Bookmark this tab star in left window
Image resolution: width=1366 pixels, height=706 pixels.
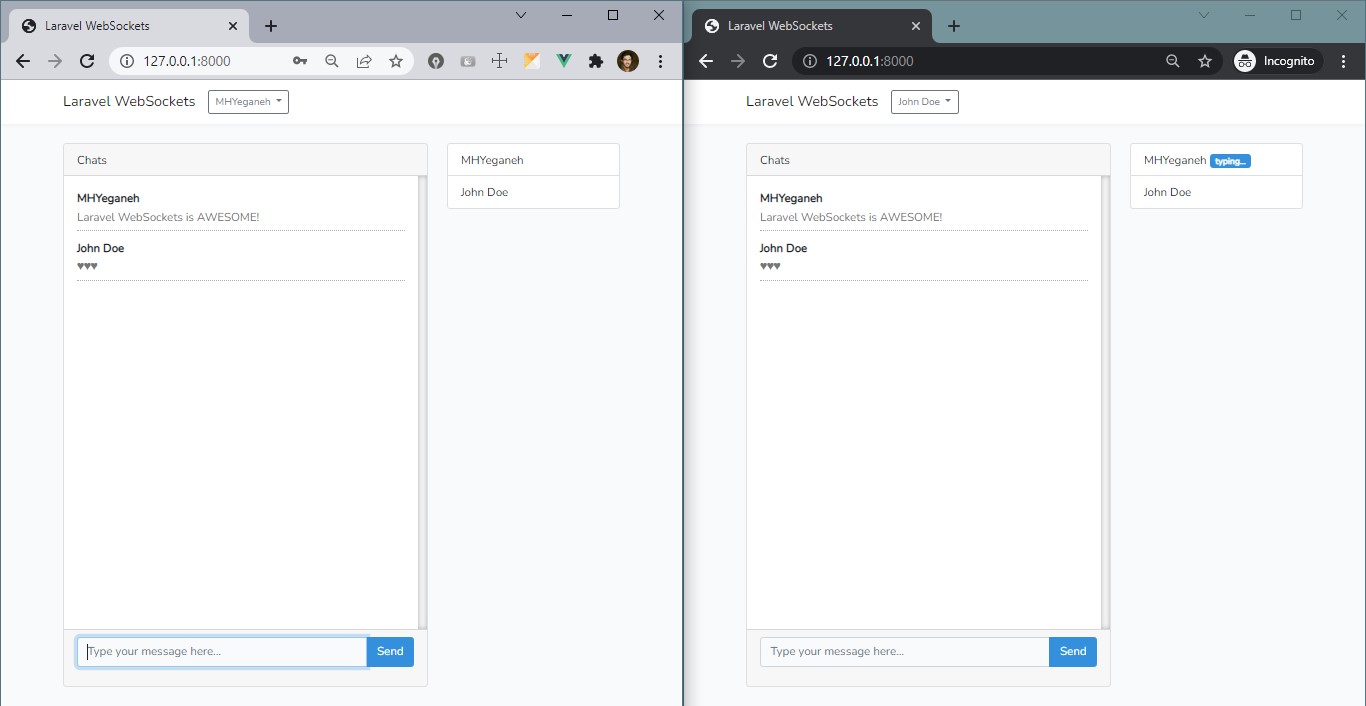point(396,61)
